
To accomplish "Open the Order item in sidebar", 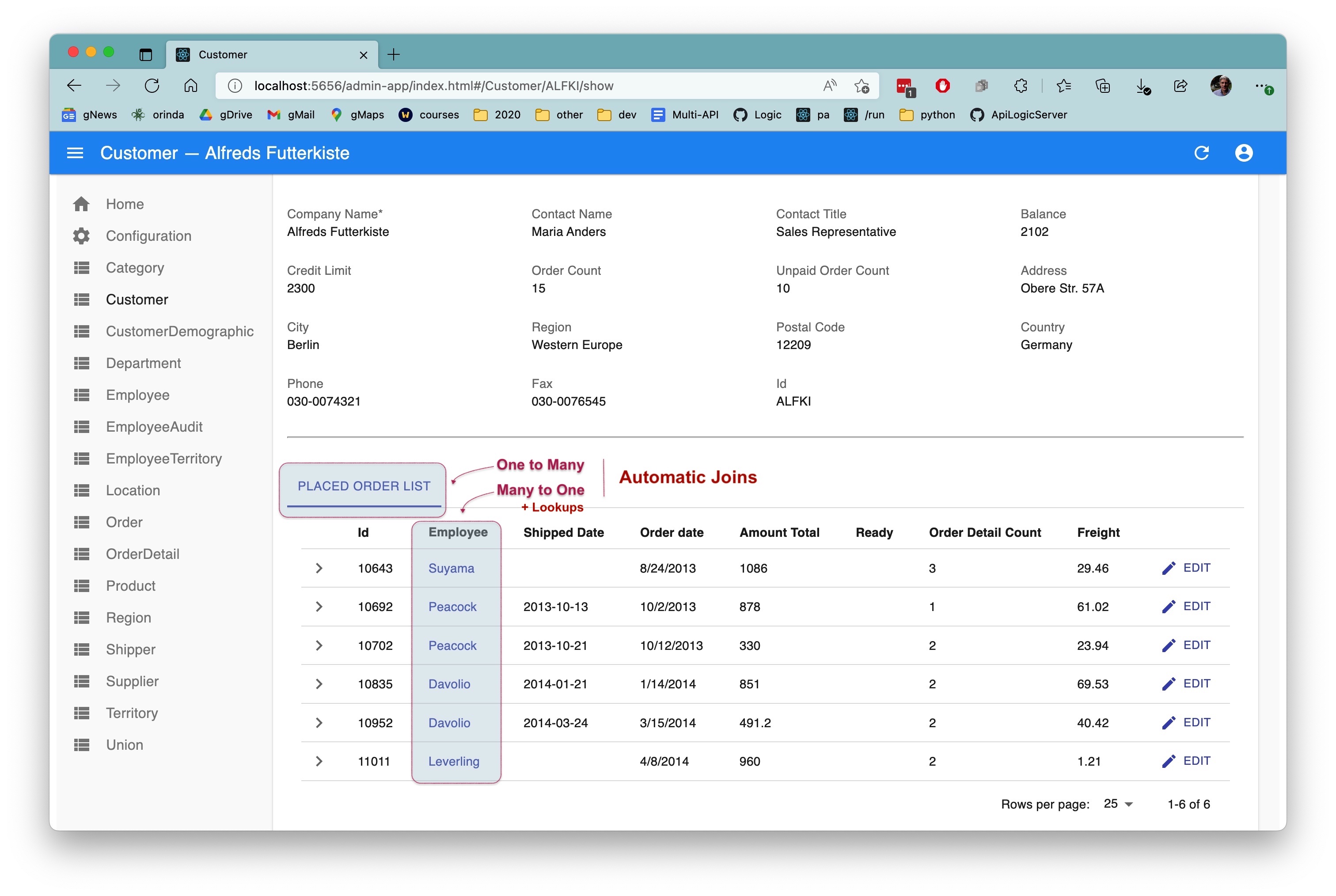I will pos(124,522).
